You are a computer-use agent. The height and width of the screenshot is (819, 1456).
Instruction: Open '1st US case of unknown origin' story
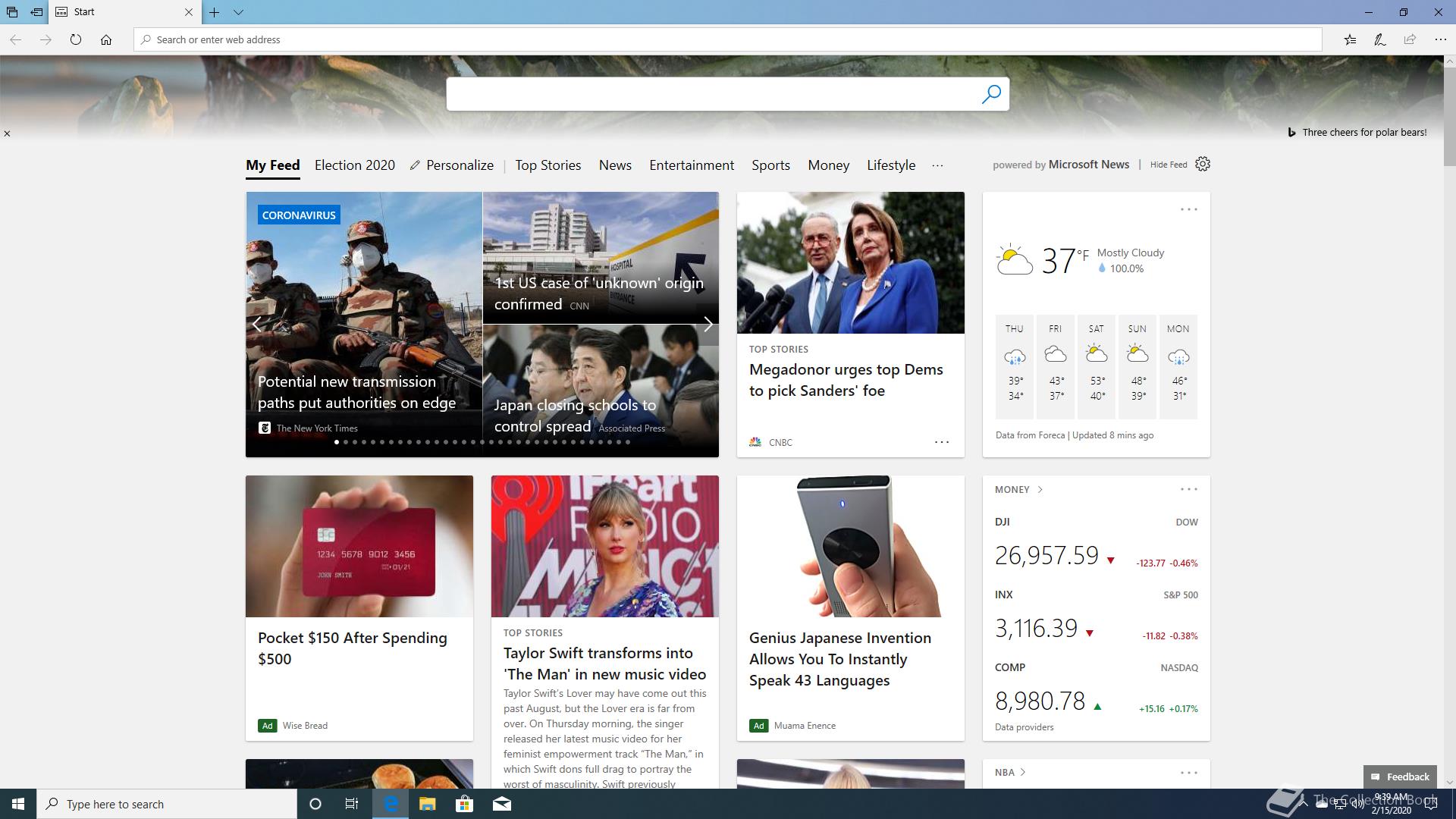(599, 293)
